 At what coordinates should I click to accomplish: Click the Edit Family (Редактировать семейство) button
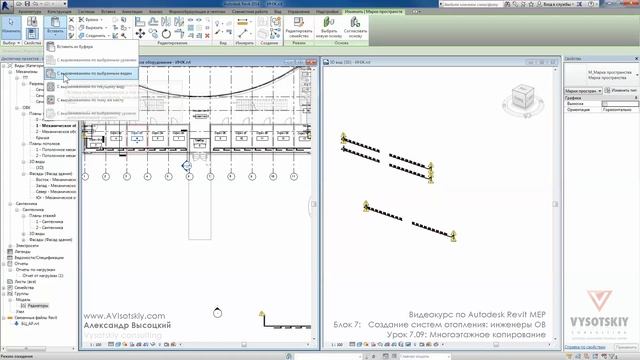pos(299,27)
